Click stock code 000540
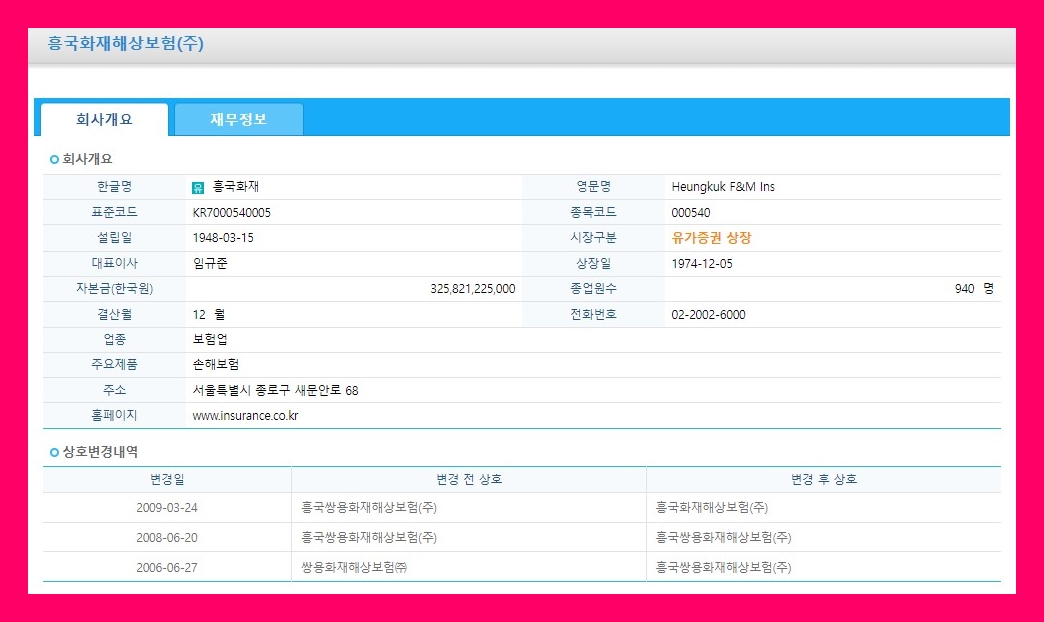The height and width of the screenshot is (622, 1044). 690,212
